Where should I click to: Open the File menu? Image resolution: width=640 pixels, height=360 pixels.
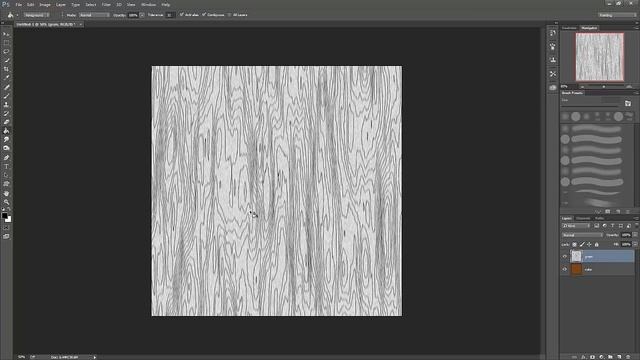coord(18,4)
